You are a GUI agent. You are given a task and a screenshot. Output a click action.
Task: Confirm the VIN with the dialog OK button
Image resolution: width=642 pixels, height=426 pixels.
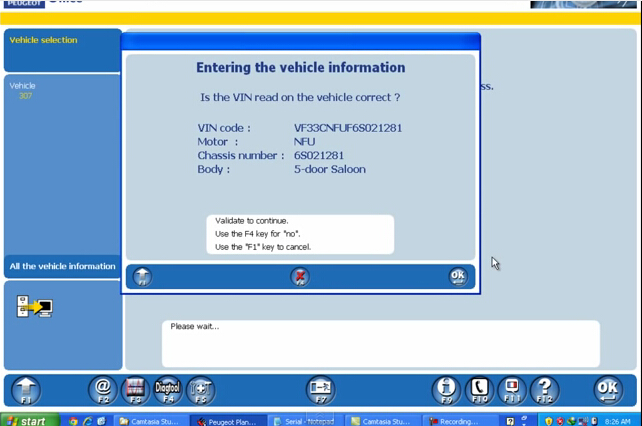(458, 277)
